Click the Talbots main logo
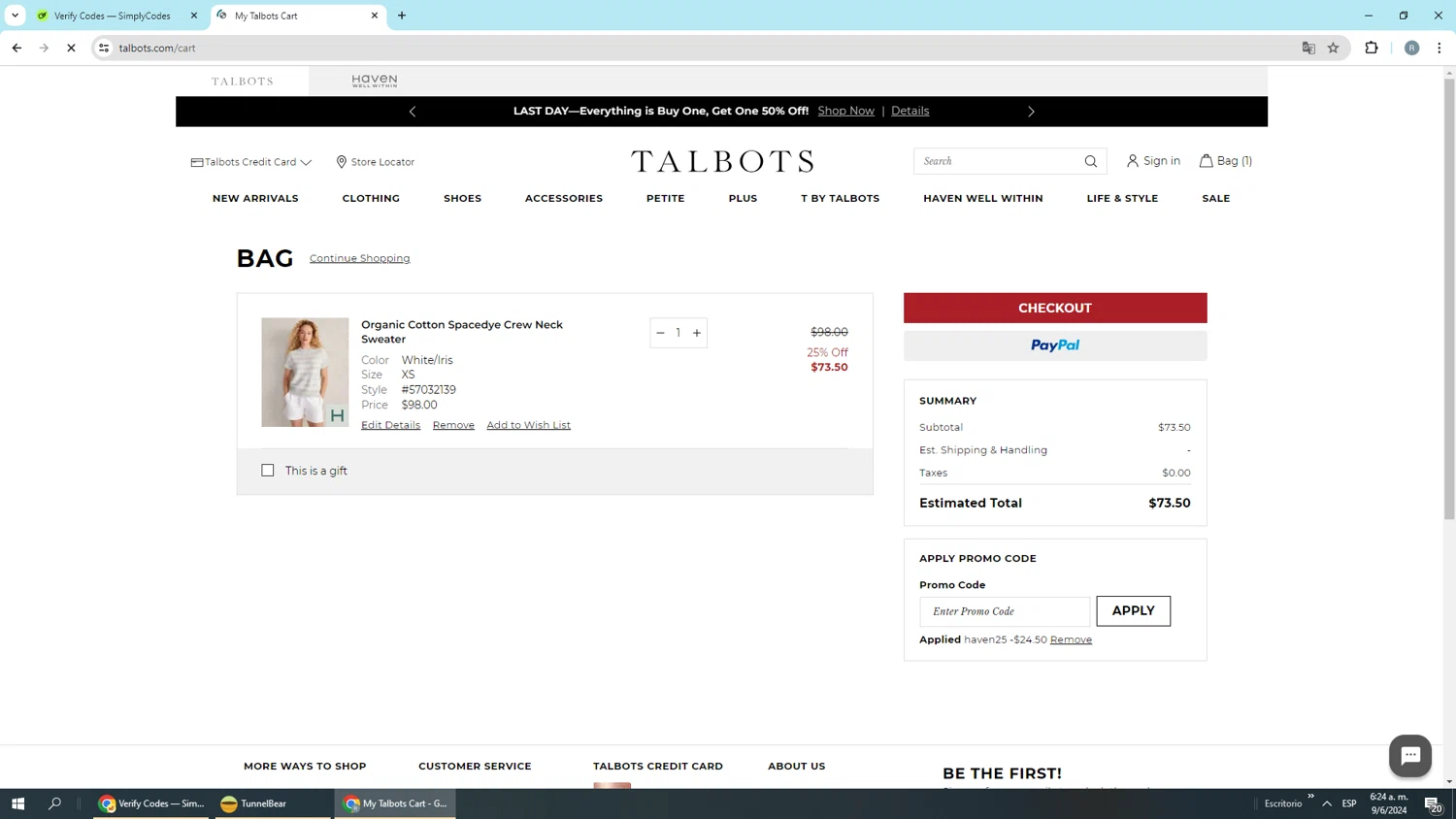Screen dimensions: 1456x819 tap(722, 161)
